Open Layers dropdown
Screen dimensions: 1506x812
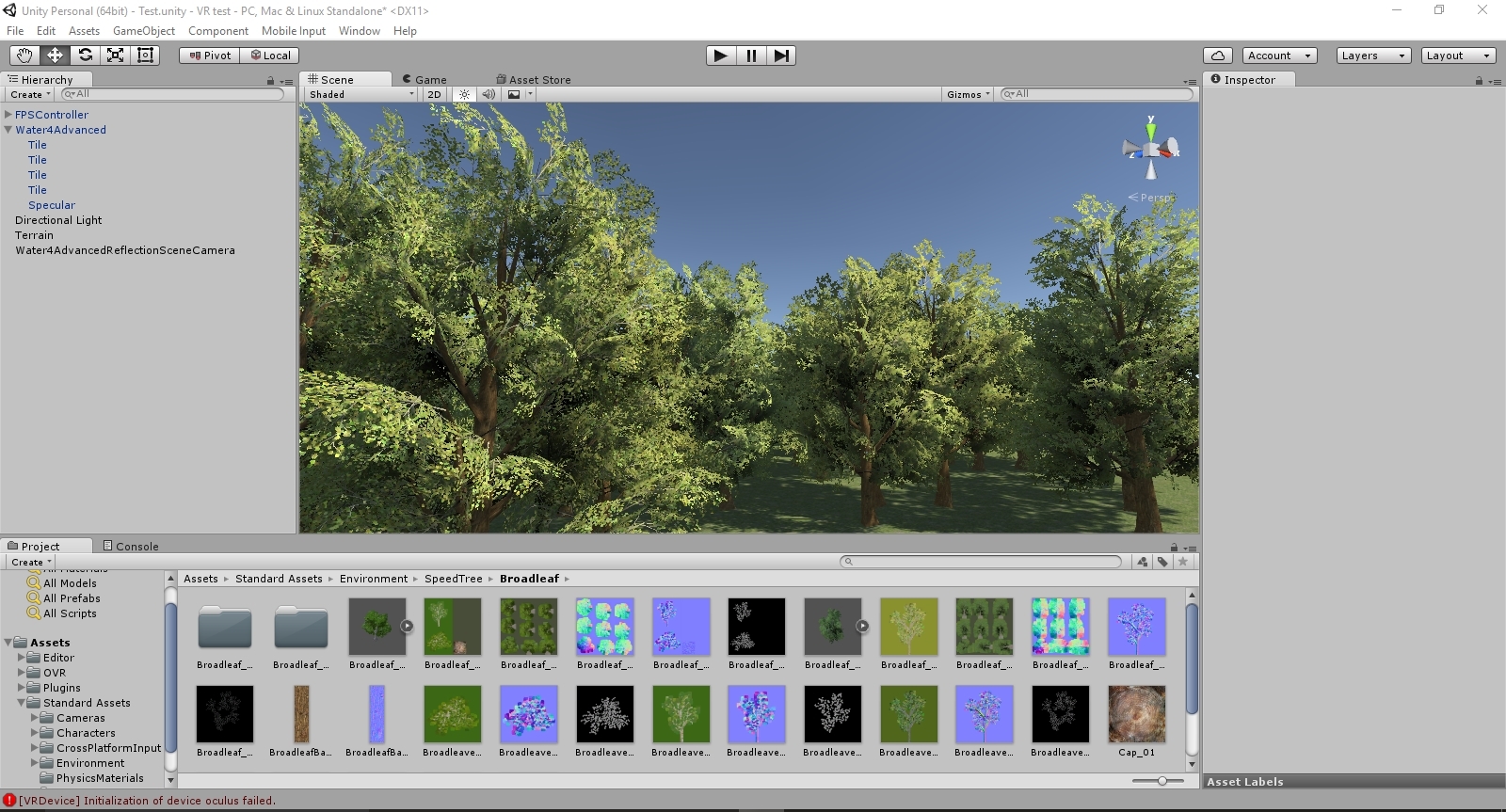click(1373, 56)
